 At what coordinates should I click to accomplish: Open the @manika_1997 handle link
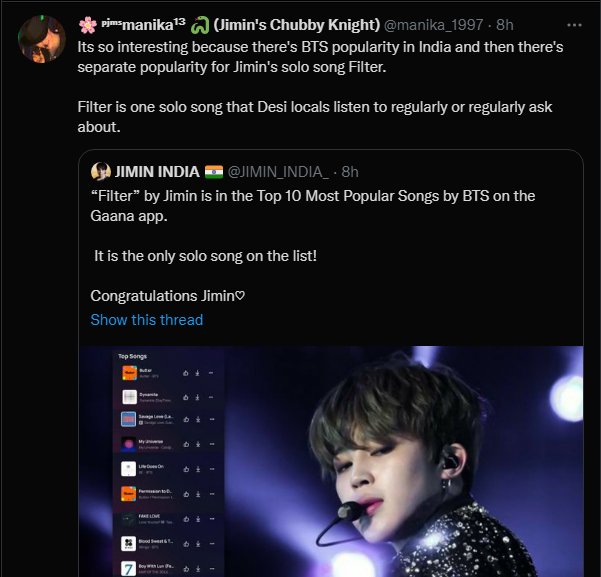(x=433, y=25)
